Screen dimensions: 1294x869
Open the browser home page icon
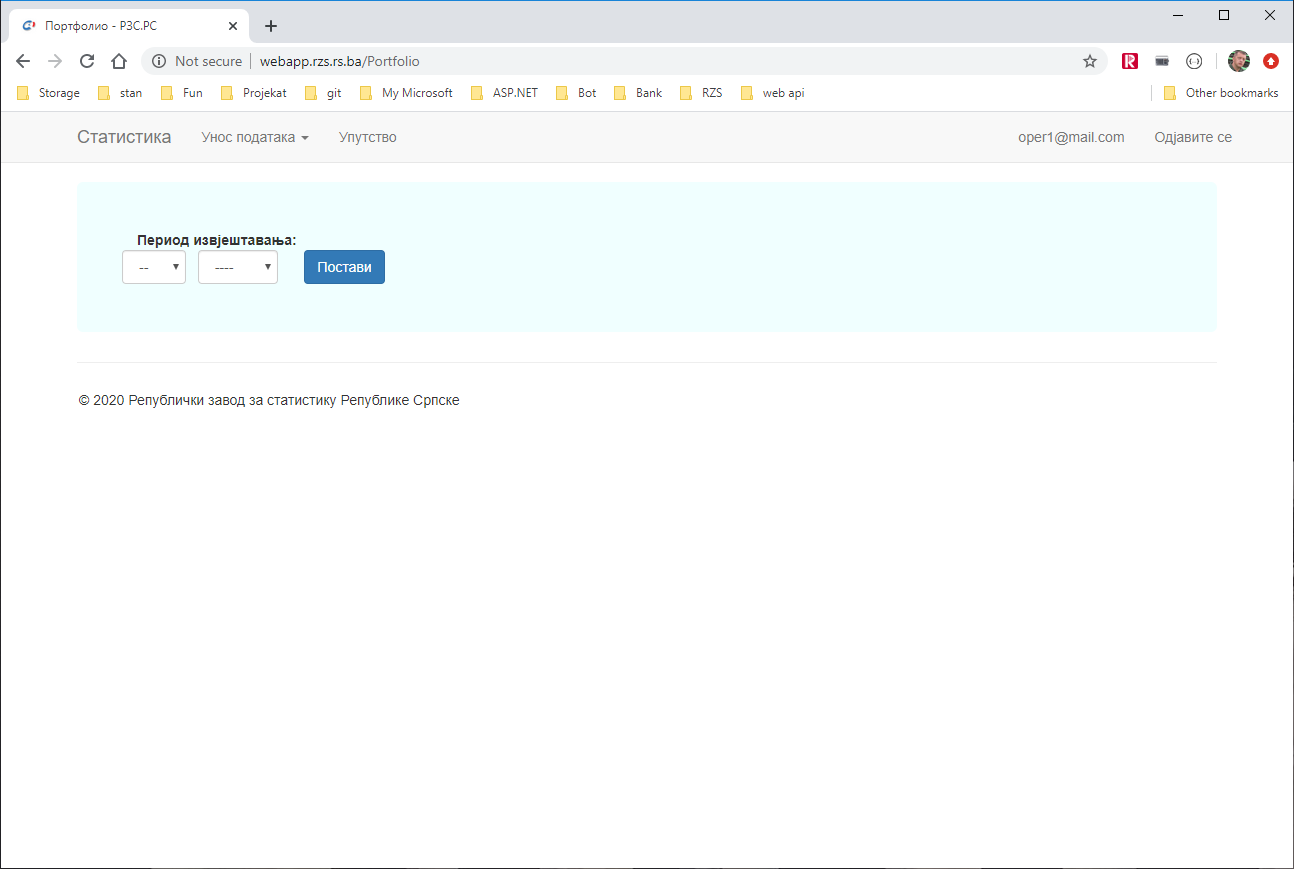(x=119, y=61)
